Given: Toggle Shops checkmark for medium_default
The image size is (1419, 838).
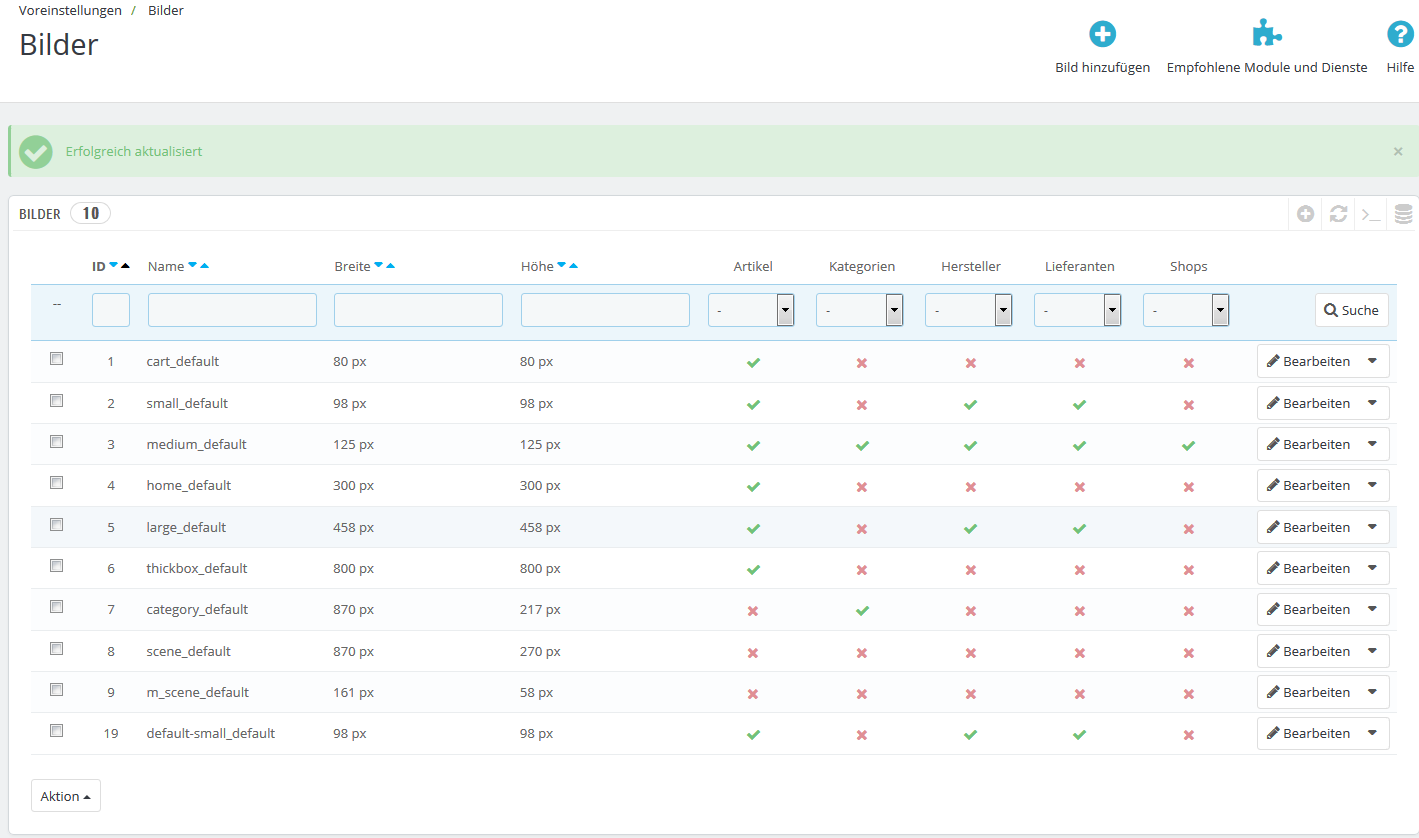Looking at the screenshot, I should (1188, 446).
